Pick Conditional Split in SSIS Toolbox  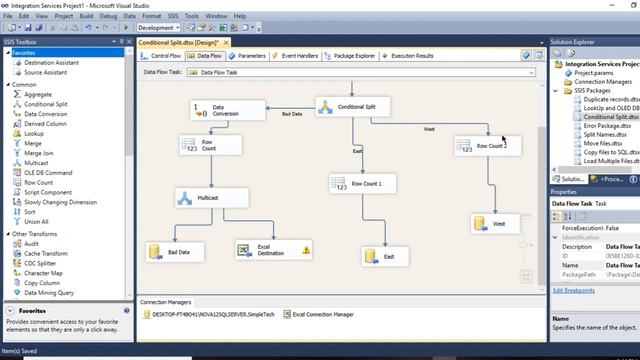pyautogui.click(x=45, y=104)
